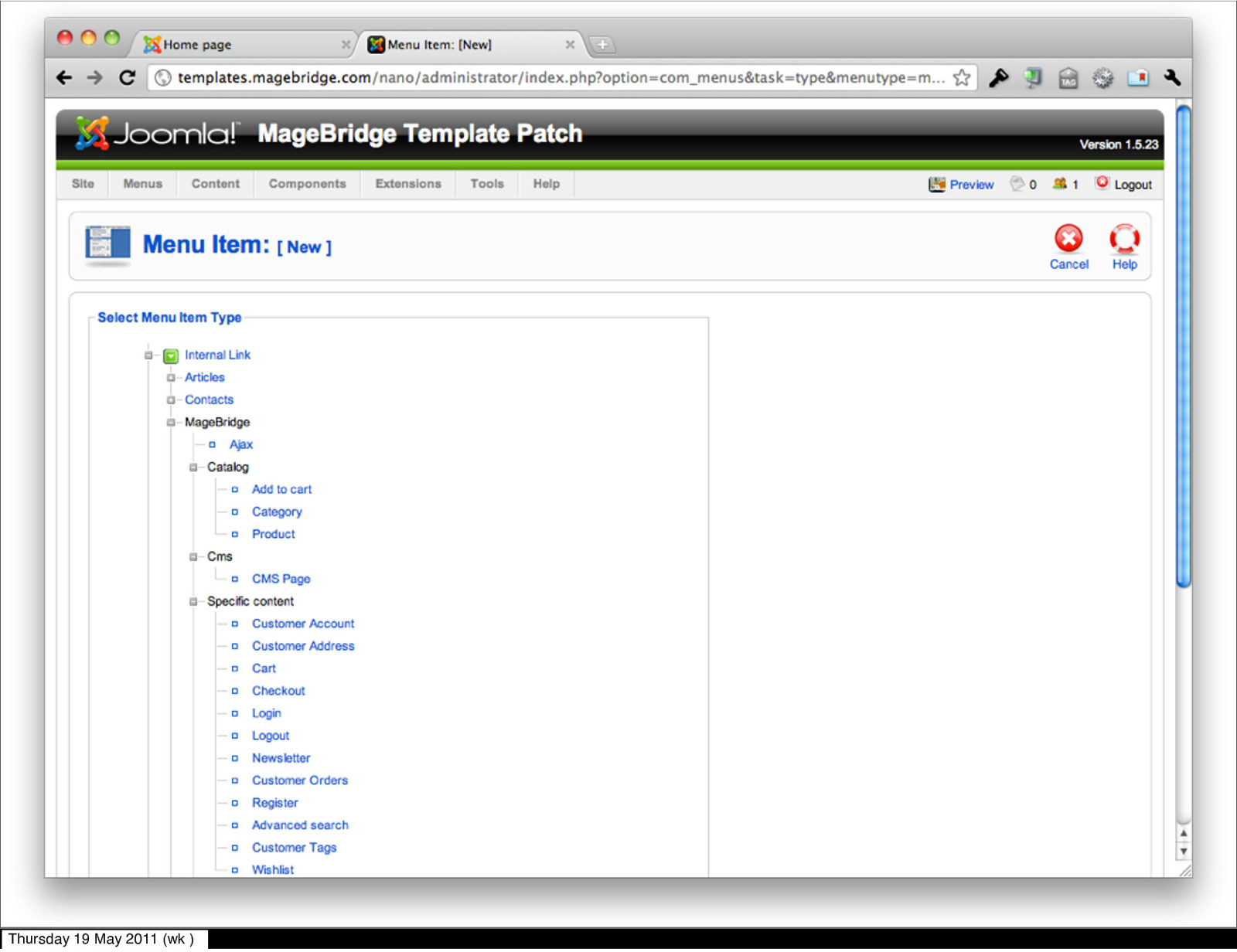Click the Articles link in the tree

tap(204, 378)
